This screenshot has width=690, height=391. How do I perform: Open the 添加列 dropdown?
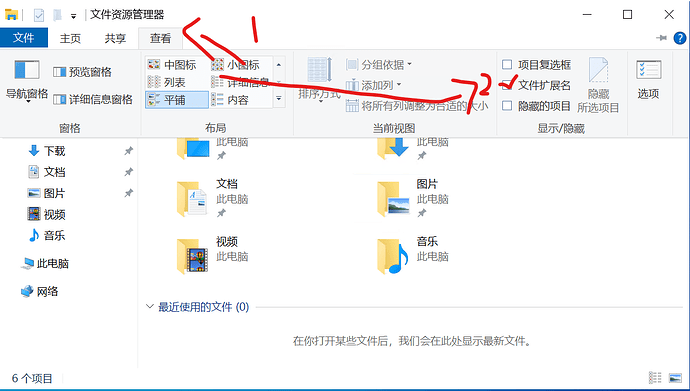pos(374,85)
